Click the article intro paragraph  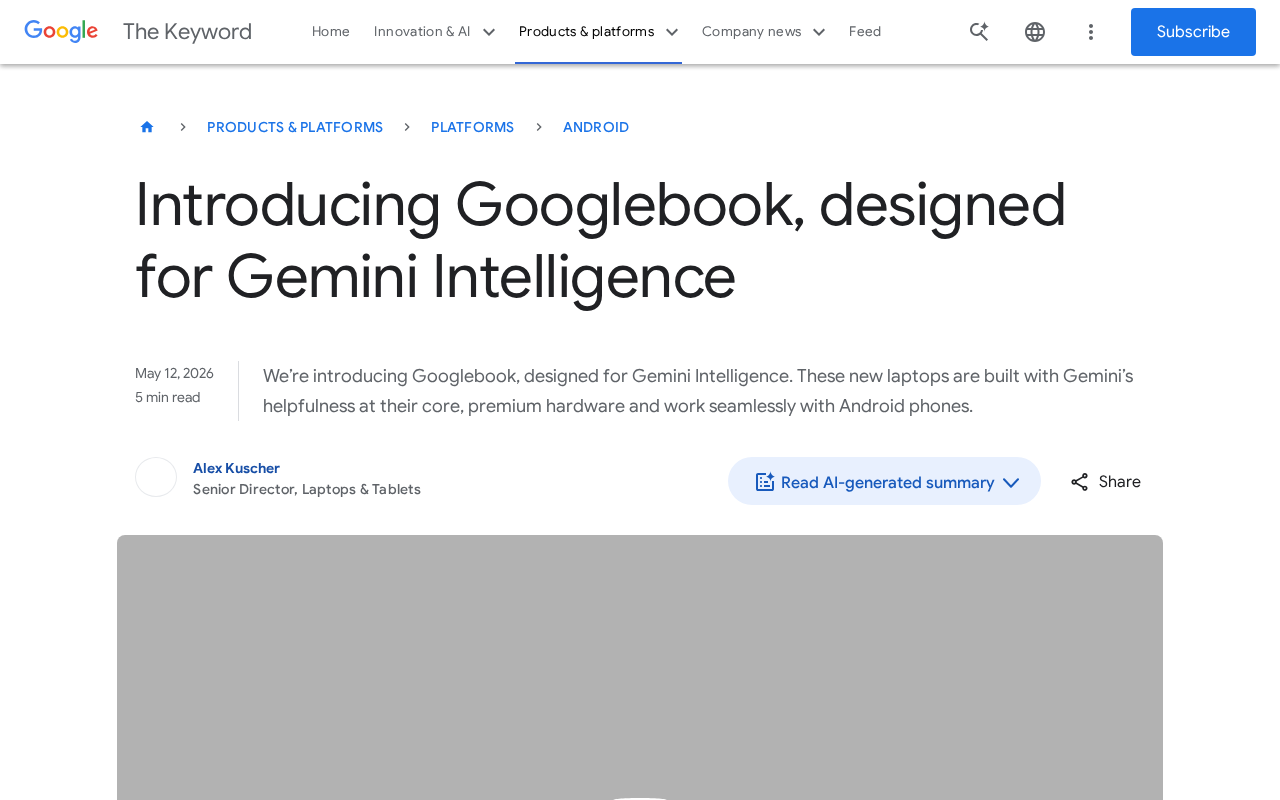[x=698, y=391]
